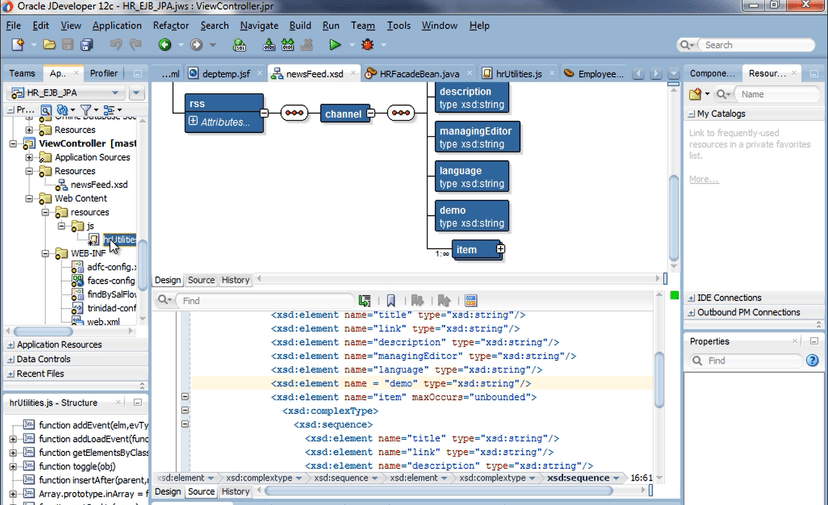Click the green Run play icon

coord(335,45)
